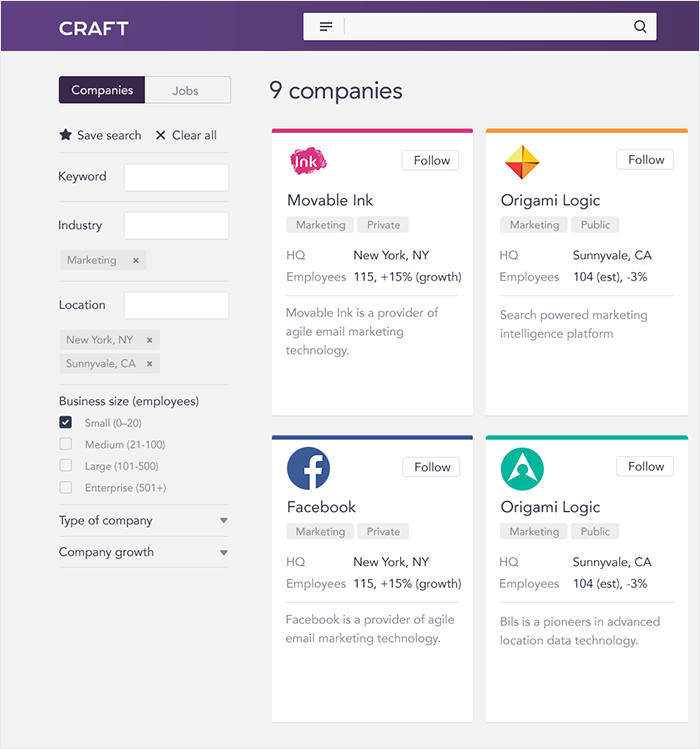The image size is (700, 749).
Task: Select the Companies tab
Action: [102, 90]
